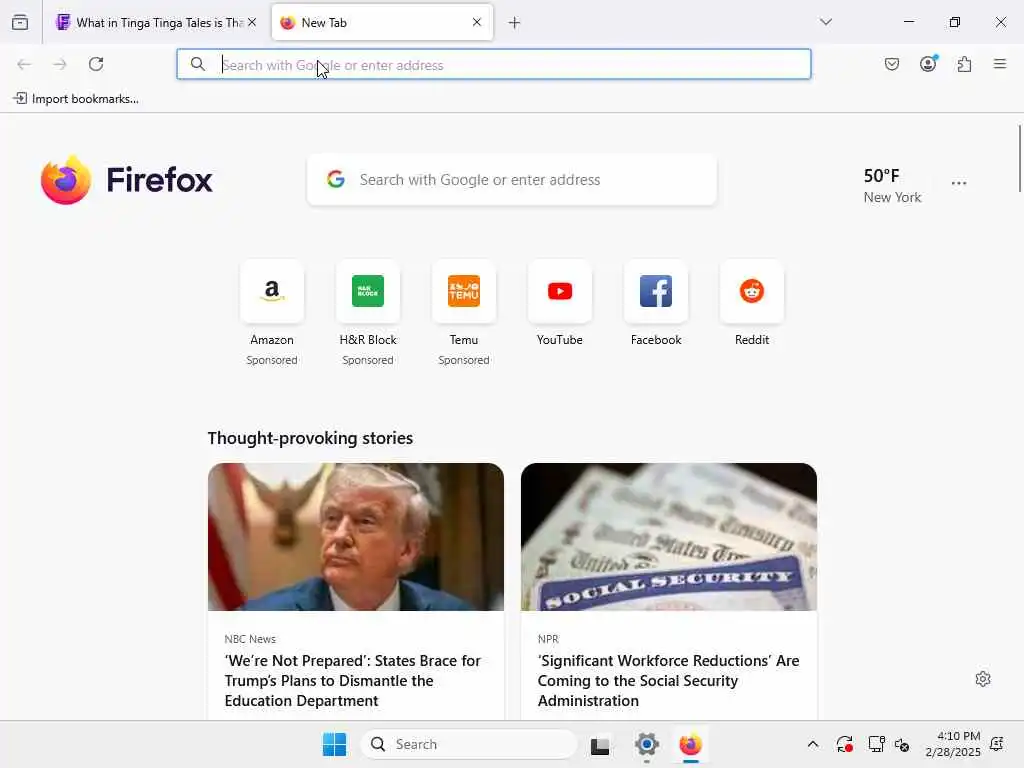Go back one page
Image resolution: width=1024 pixels, height=768 pixels.
coord(24,64)
